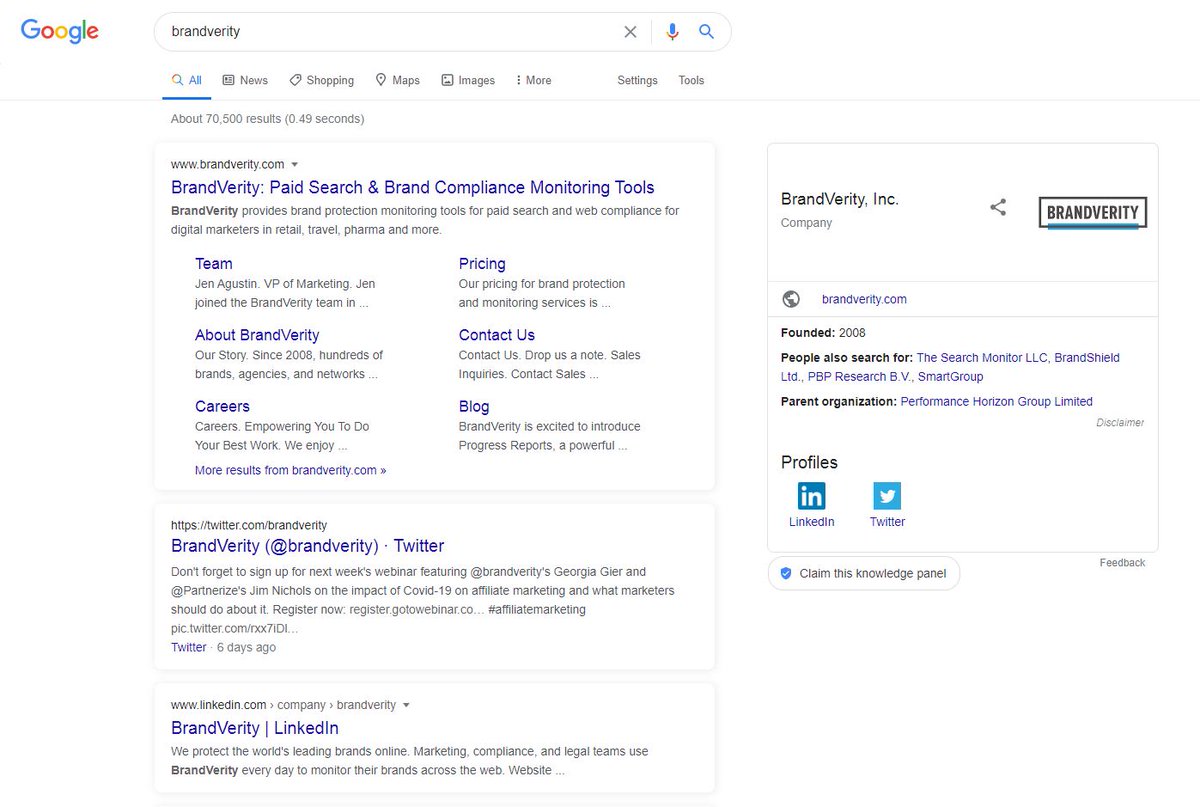Click the BrandVerity, Inc. panel heading

[840, 199]
